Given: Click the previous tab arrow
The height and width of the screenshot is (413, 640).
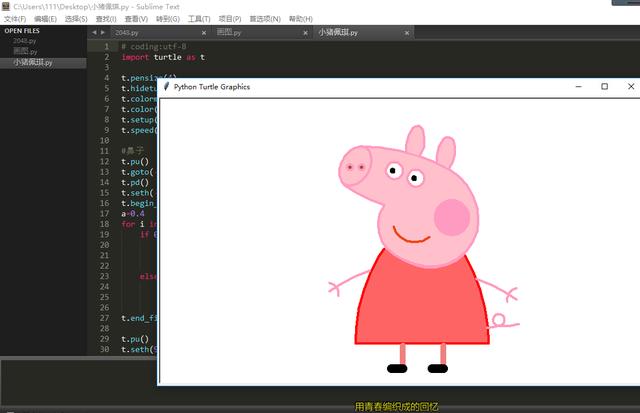Looking at the screenshot, I should tap(94, 32).
